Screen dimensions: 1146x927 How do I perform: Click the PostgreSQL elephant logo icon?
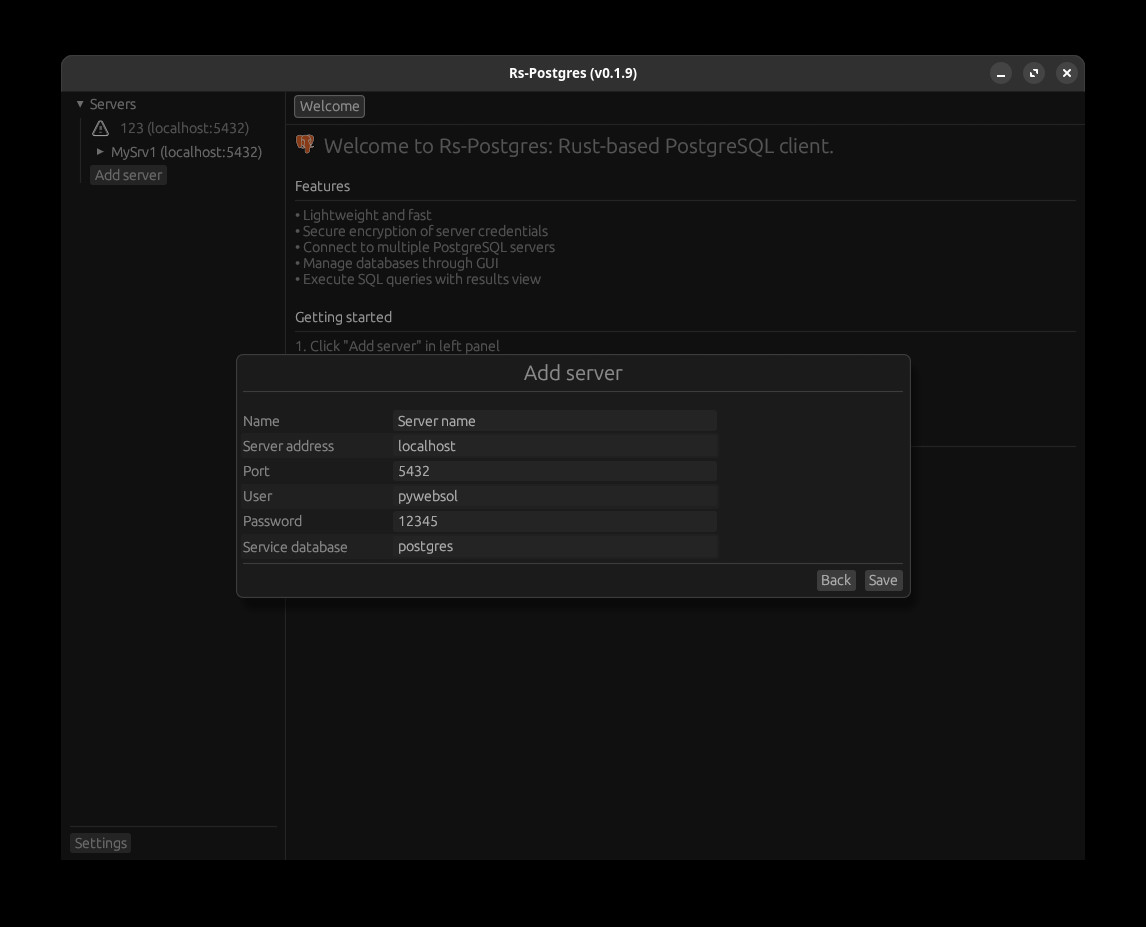[x=306, y=144]
